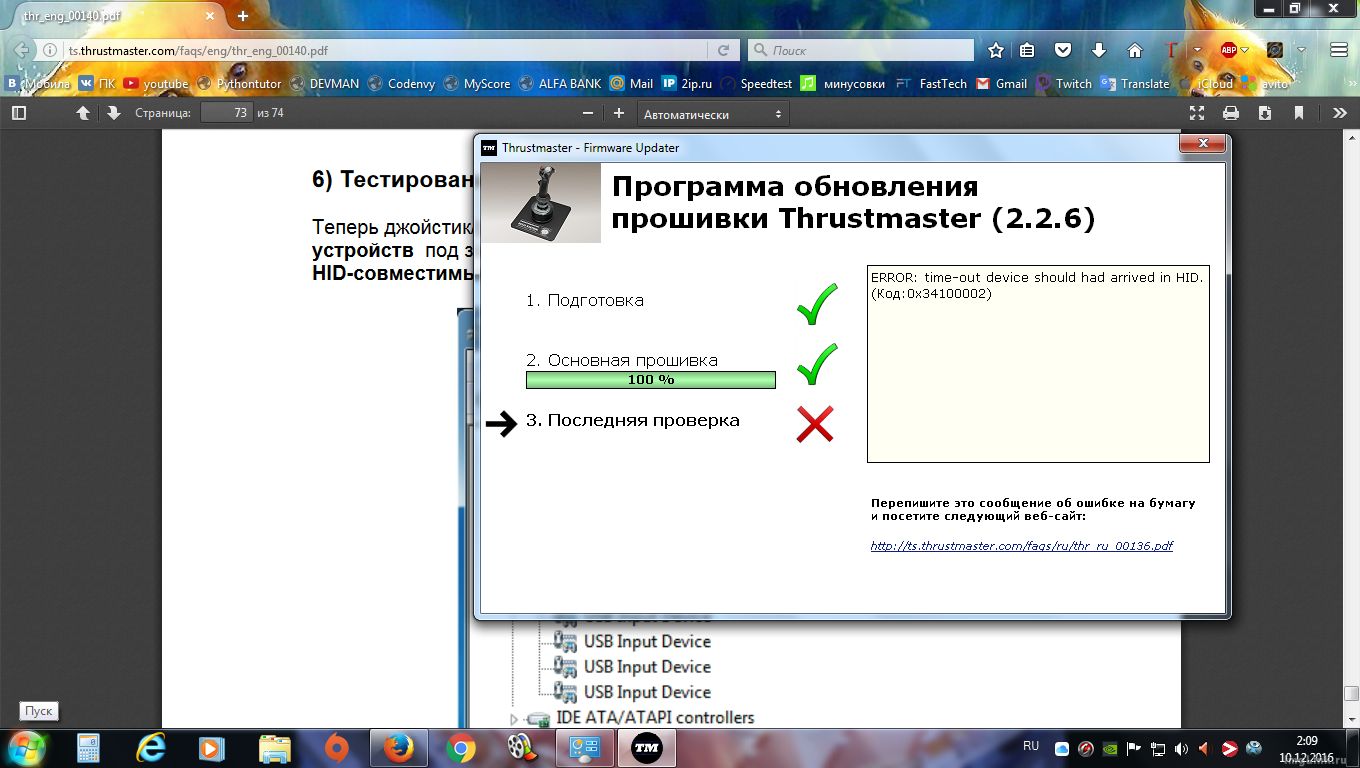Open the bookmarks list icon
Screen dimensions: 1360x768
[1027, 50]
